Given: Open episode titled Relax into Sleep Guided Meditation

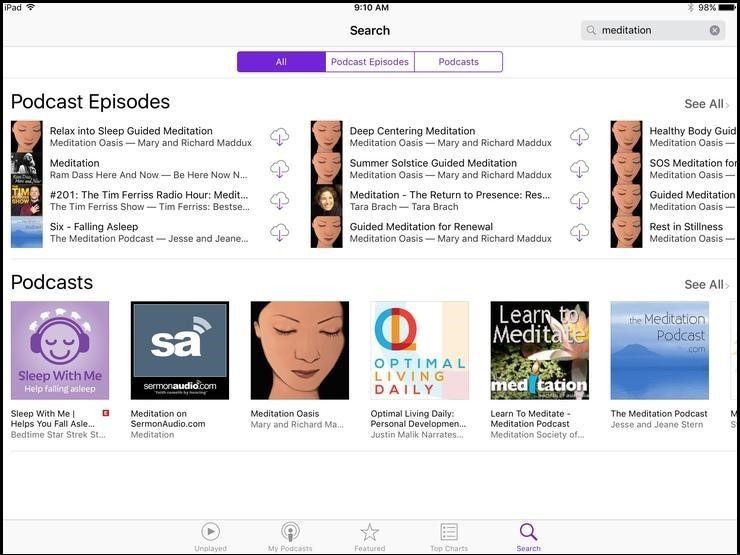Looking at the screenshot, I should click(x=131, y=131).
